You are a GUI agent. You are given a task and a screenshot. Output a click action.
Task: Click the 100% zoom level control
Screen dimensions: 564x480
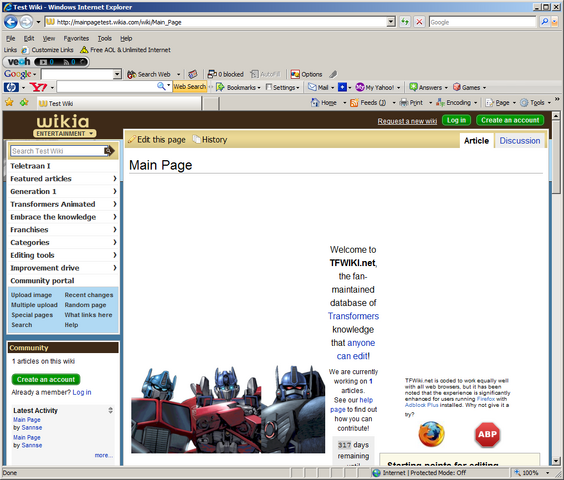pyautogui.click(x=532, y=472)
